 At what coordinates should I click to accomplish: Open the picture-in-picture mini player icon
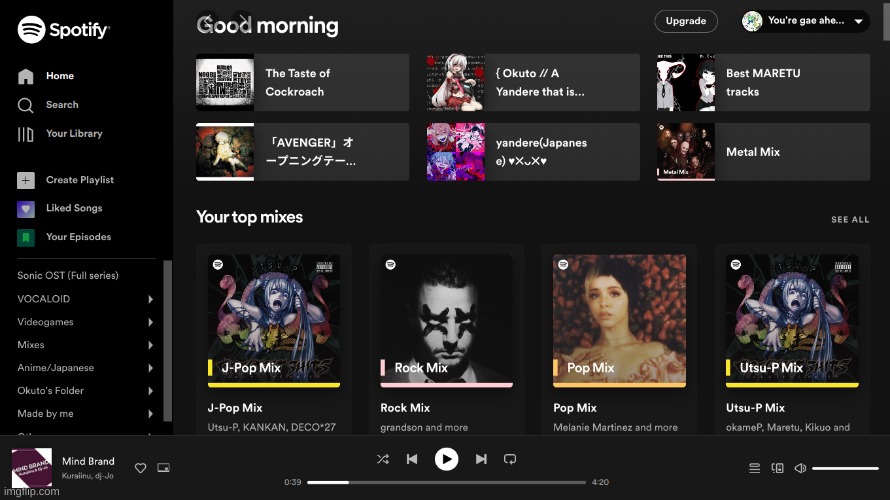(x=163, y=468)
